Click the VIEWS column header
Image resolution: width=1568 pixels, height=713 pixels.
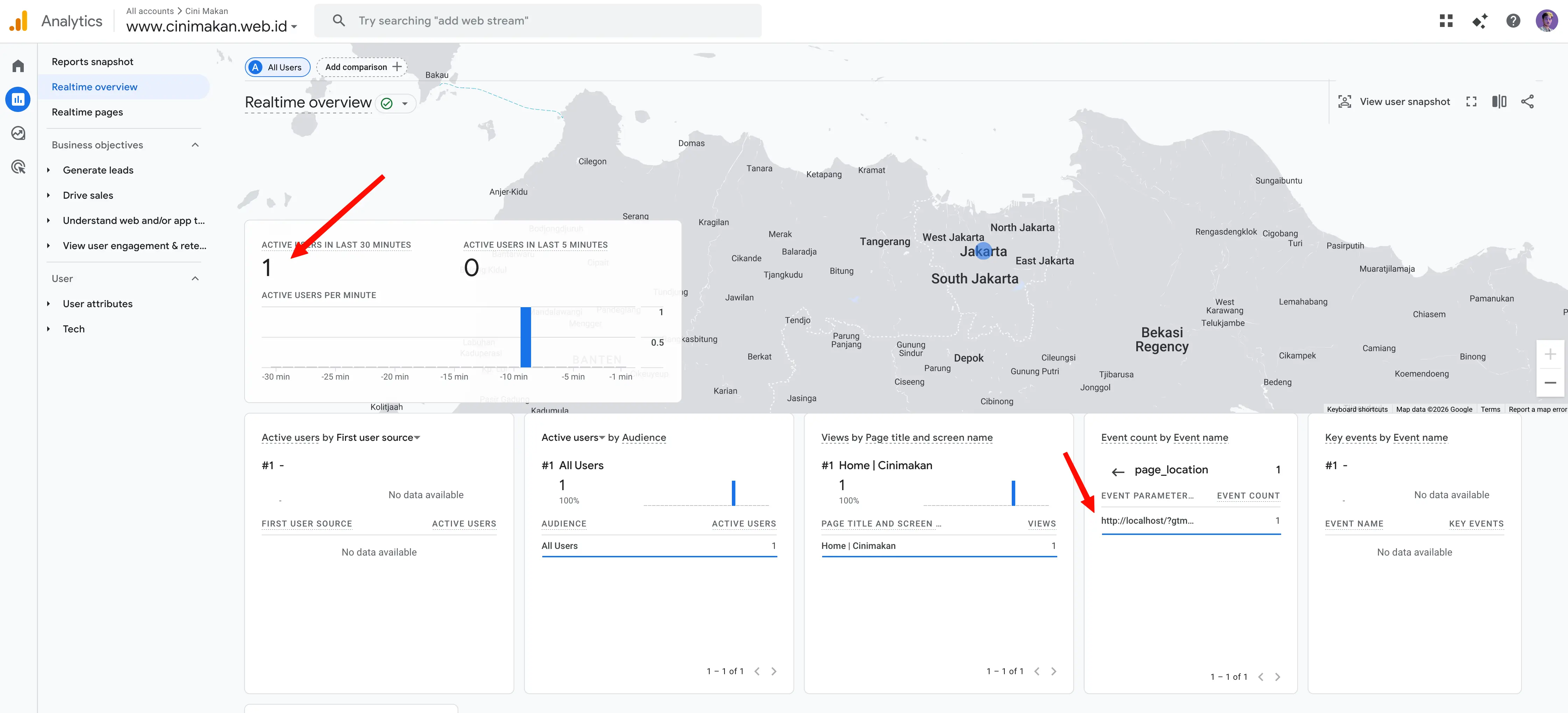pyautogui.click(x=1041, y=524)
